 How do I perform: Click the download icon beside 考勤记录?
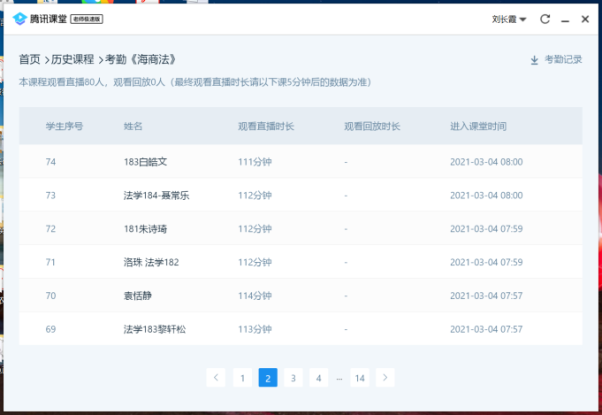point(534,60)
